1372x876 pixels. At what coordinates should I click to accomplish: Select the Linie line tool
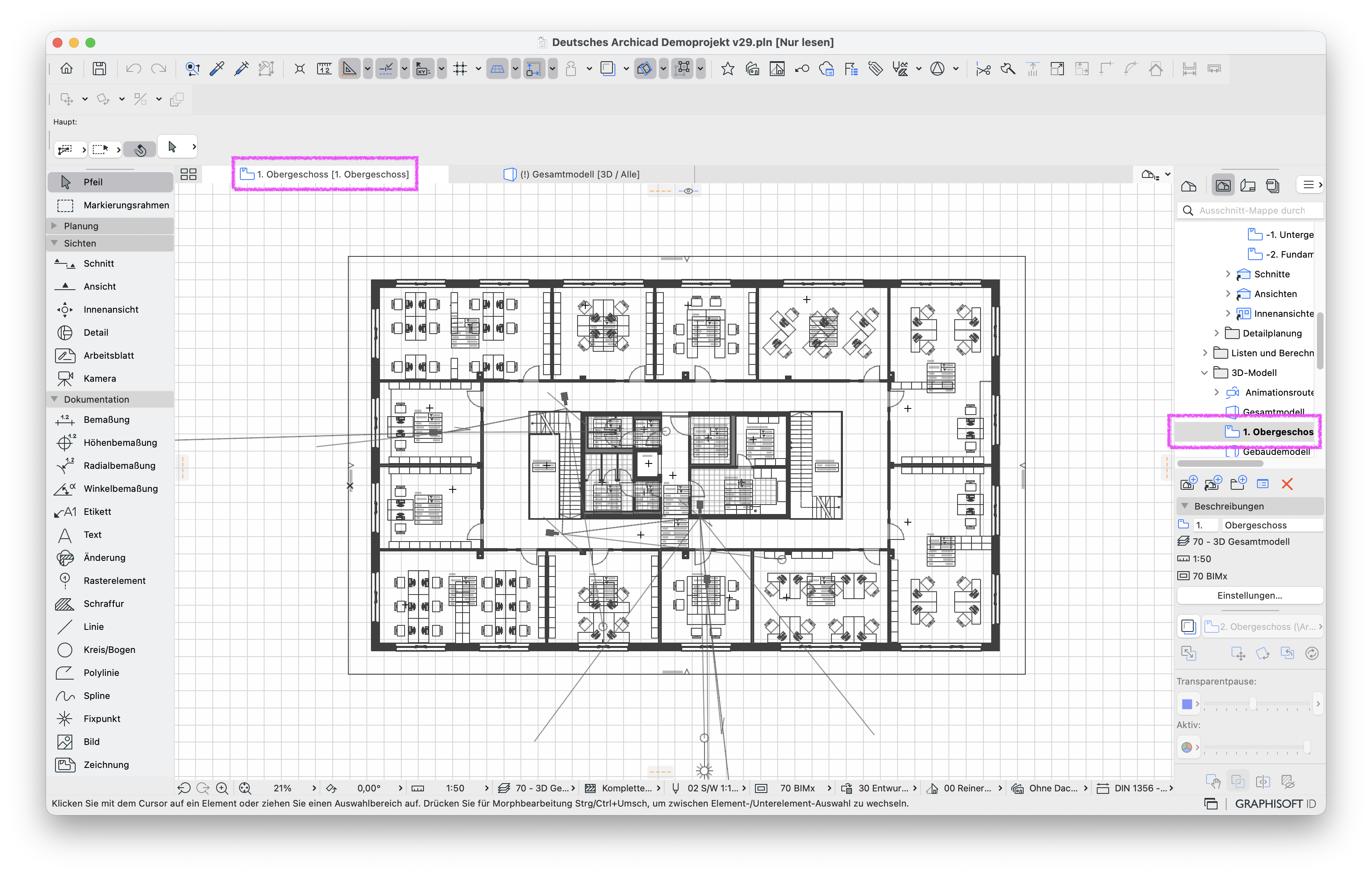click(110, 626)
